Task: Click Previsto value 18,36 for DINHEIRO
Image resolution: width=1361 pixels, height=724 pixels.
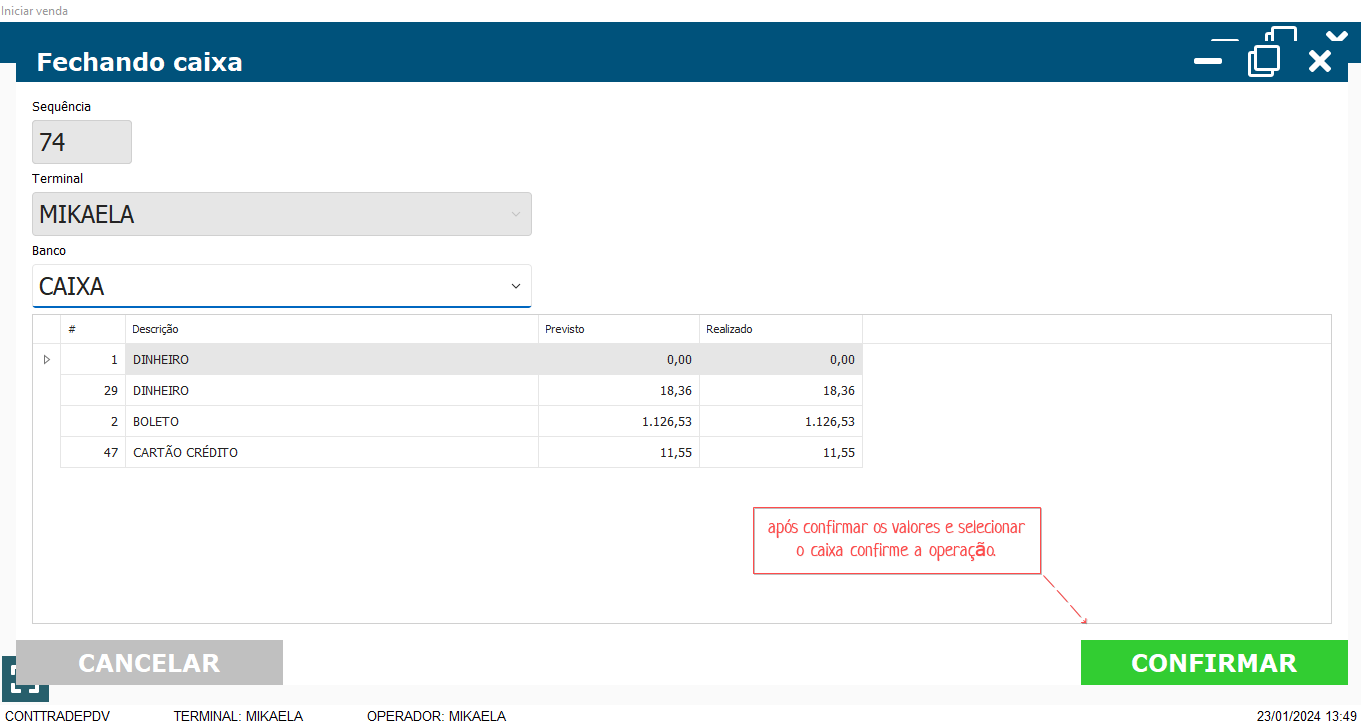Action: click(619, 390)
